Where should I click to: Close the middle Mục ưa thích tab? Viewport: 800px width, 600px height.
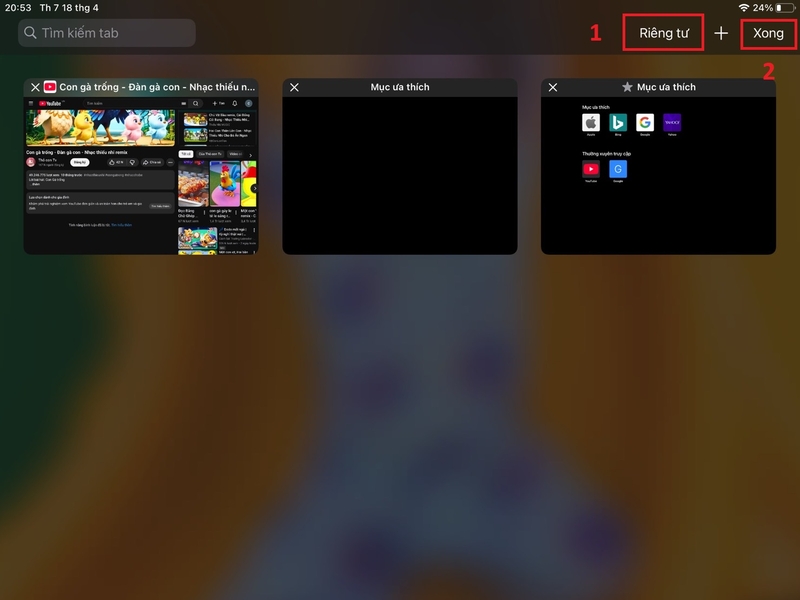(x=294, y=87)
